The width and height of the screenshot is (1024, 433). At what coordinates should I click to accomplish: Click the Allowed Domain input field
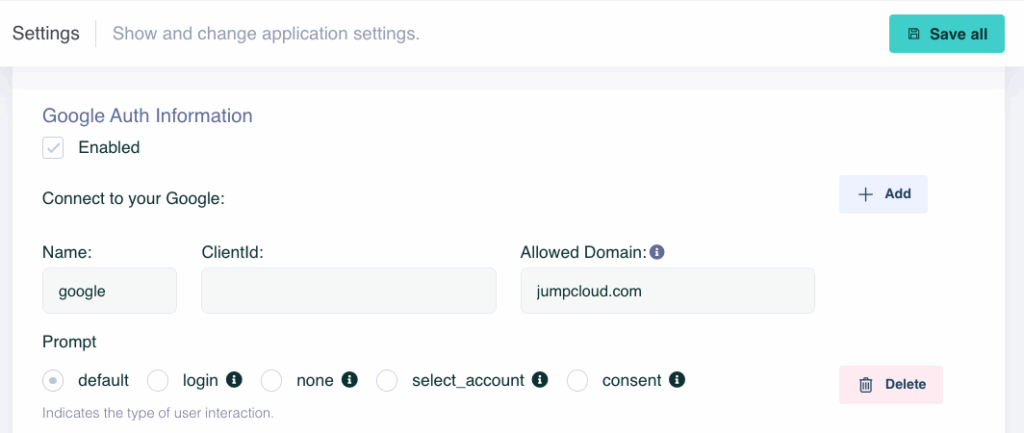(667, 291)
